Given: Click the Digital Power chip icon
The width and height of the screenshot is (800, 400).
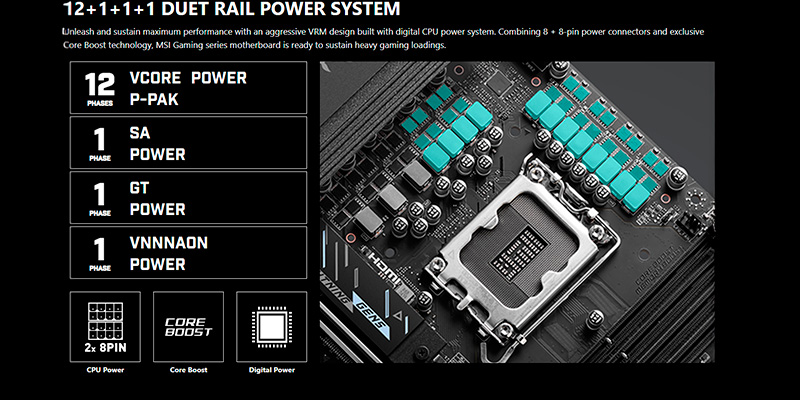Looking at the screenshot, I should (272, 327).
